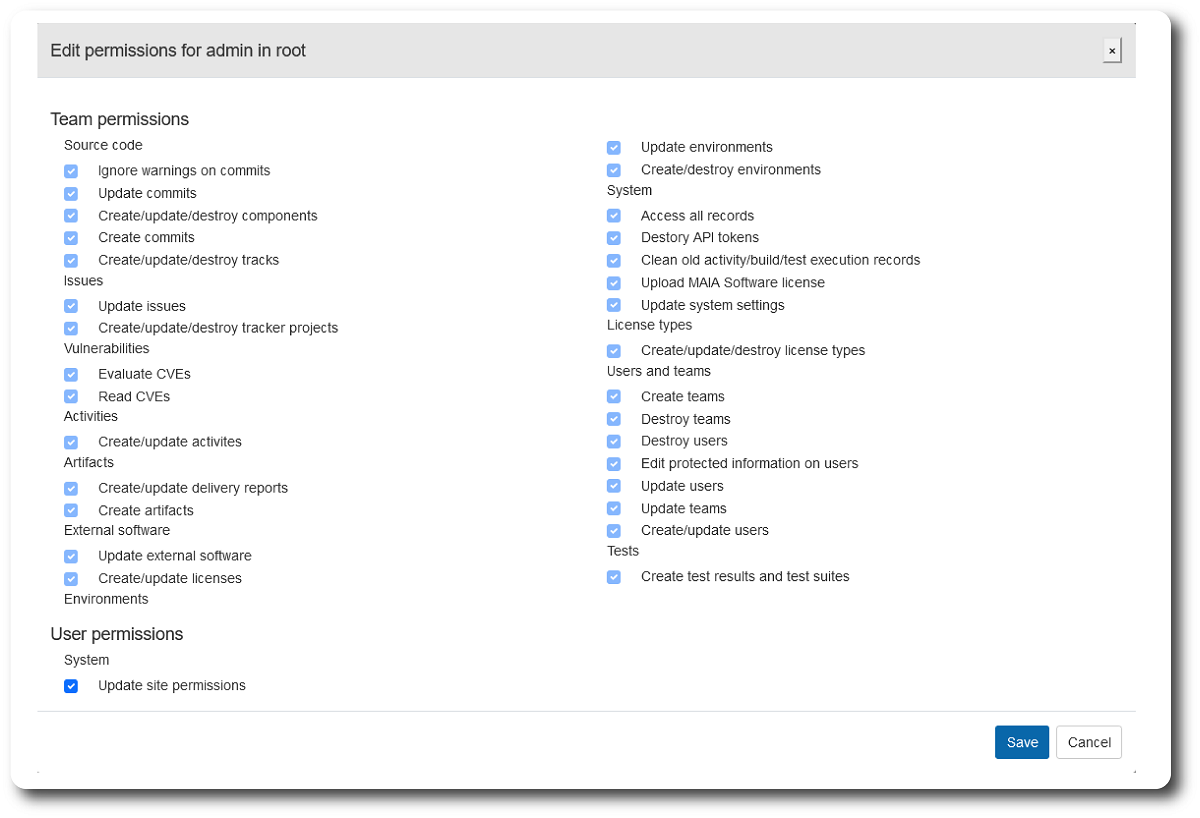Click the Cancel button
The width and height of the screenshot is (1200, 818).
1089,742
